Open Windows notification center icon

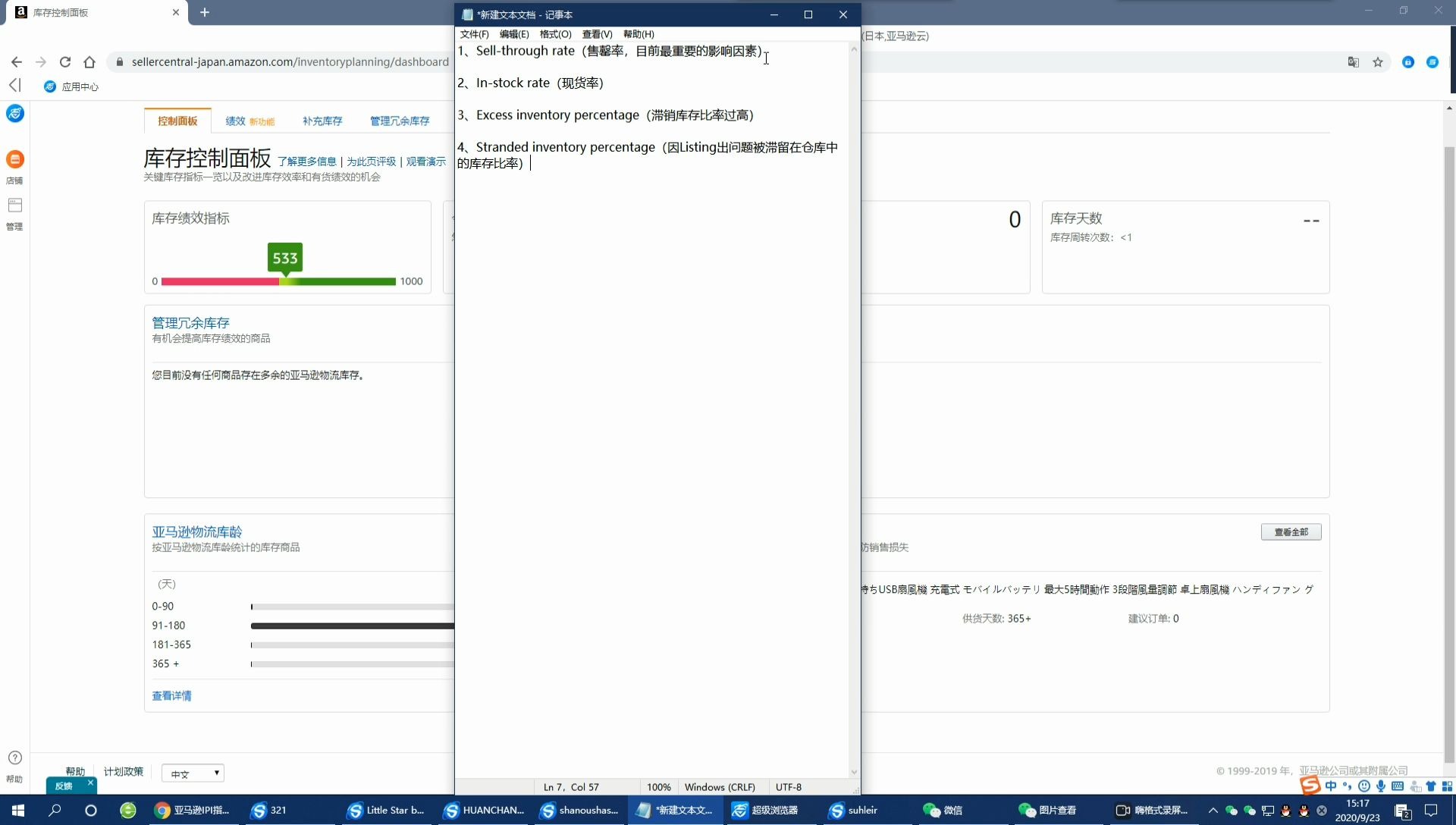[1431, 810]
